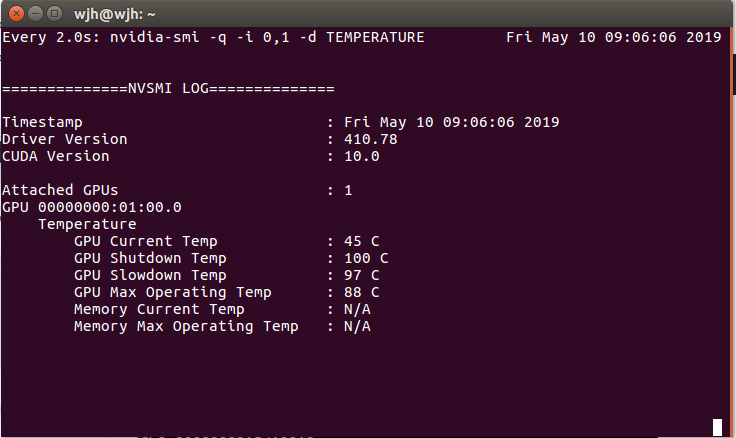Viewport: 736px width, 438px height.
Task: Click the watch header time 'Fri May 10 09:06:06 2019' at top right
Action: pos(613,38)
